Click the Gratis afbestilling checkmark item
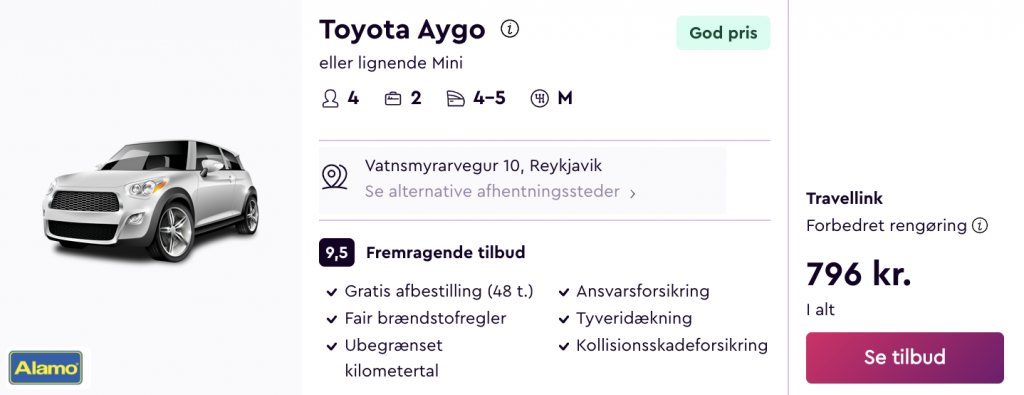The width and height of the screenshot is (1024, 395). [430, 291]
